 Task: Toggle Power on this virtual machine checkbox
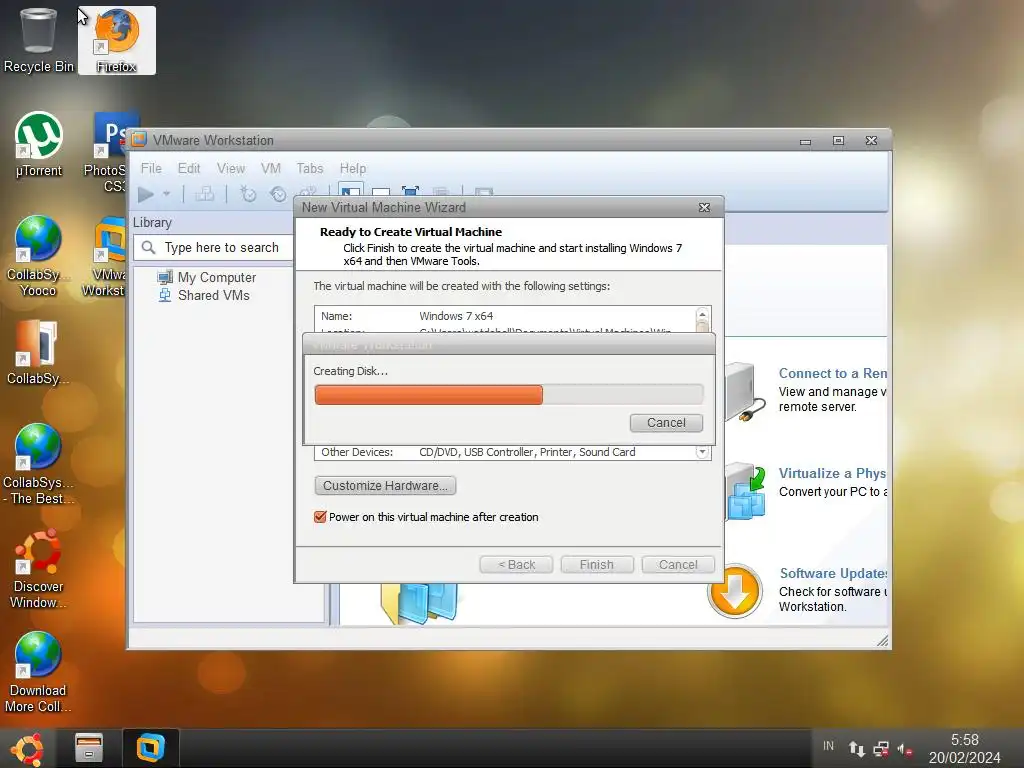coord(320,517)
